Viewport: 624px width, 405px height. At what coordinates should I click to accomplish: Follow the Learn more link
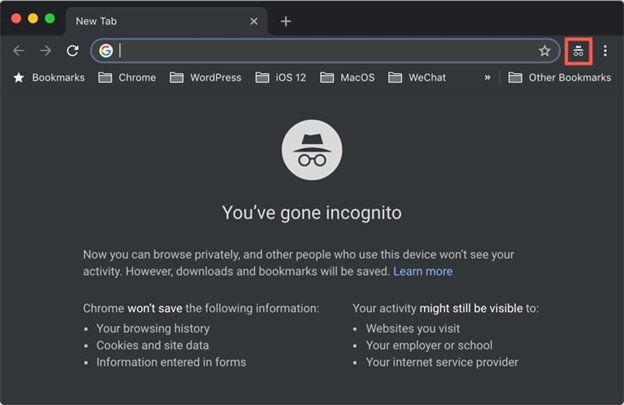pyautogui.click(x=423, y=271)
